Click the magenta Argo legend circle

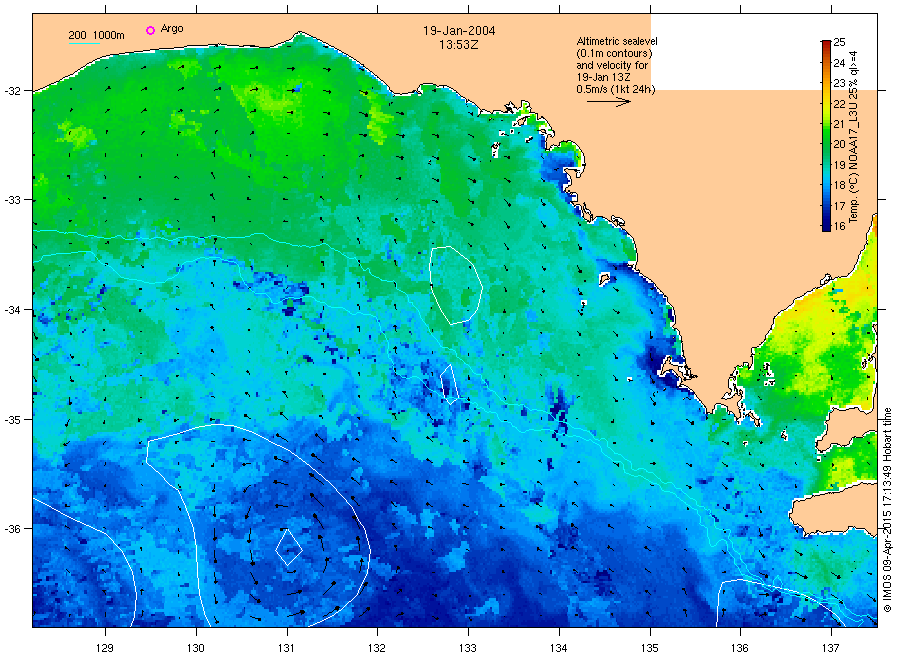pos(150,30)
